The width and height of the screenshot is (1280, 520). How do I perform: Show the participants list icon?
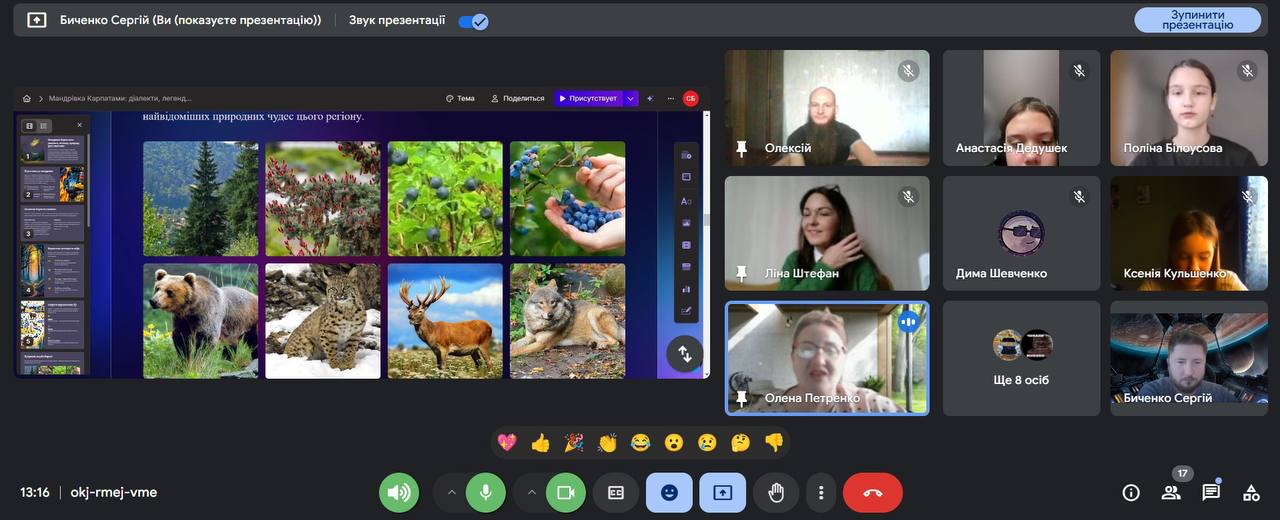pos(1171,492)
